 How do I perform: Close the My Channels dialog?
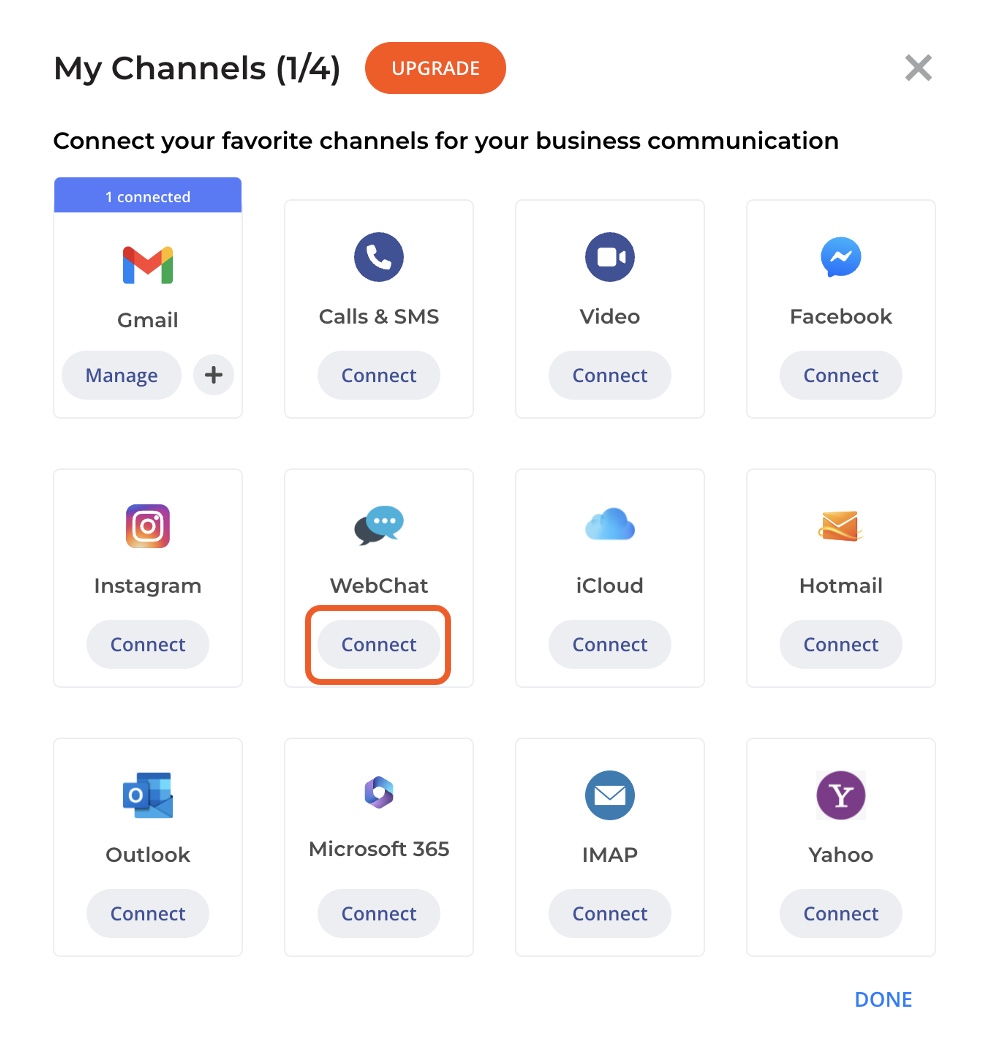pos(918,68)
